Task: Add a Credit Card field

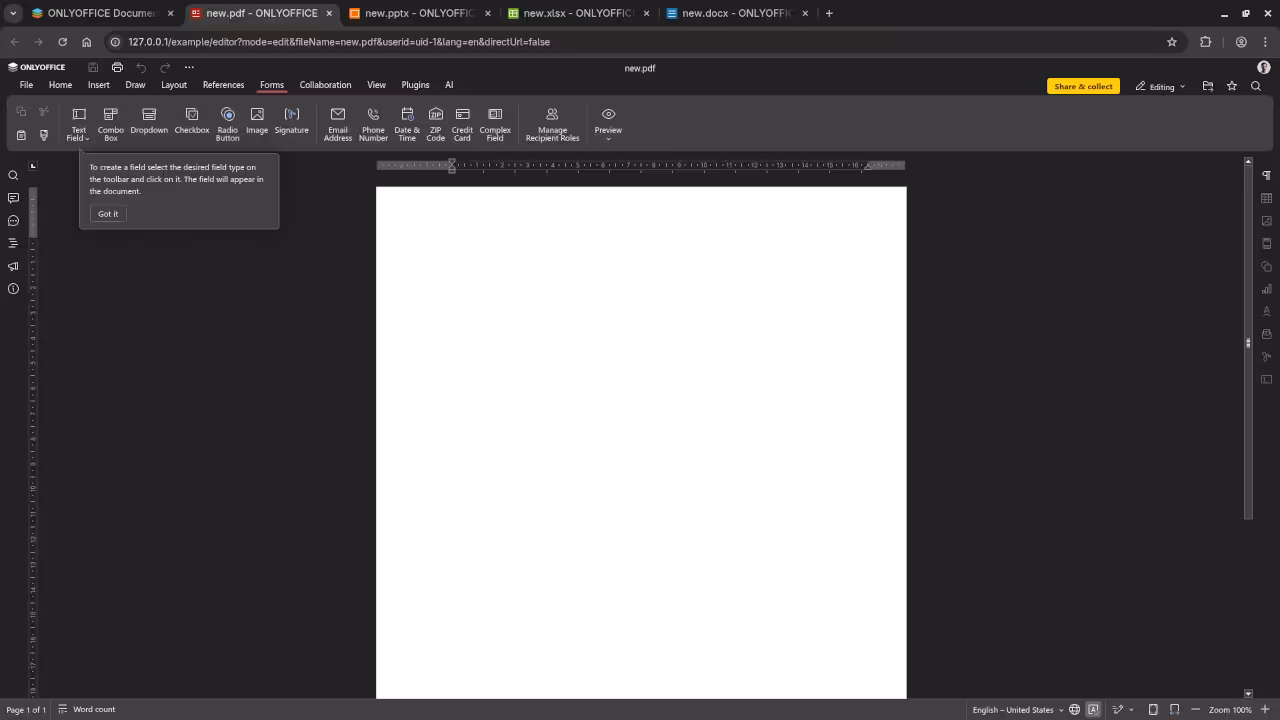Action: tap(461, 122)
